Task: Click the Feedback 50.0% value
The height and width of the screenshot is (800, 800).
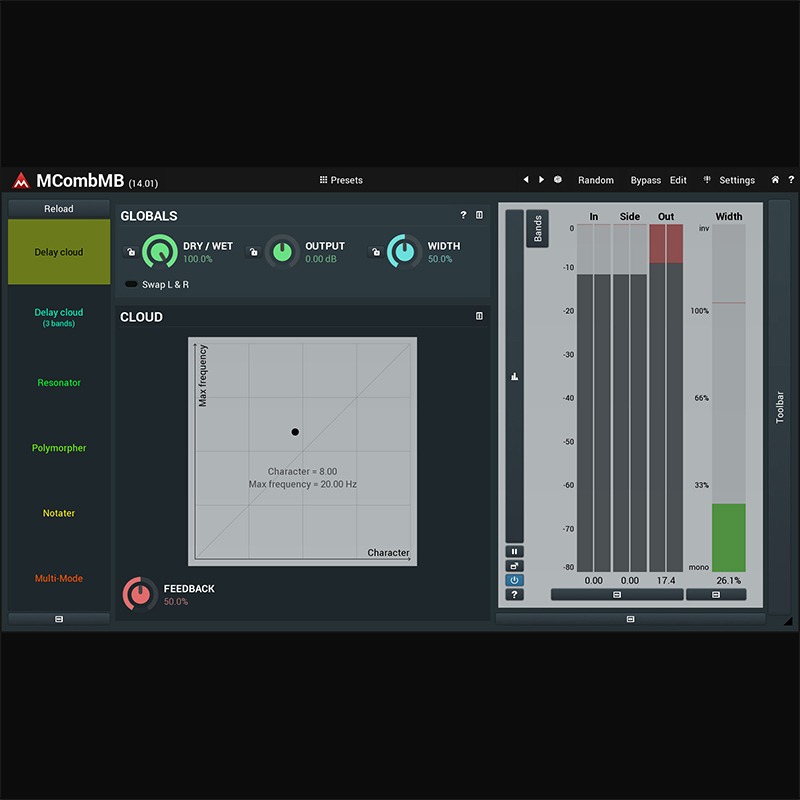Action: [x=176, y=602]
